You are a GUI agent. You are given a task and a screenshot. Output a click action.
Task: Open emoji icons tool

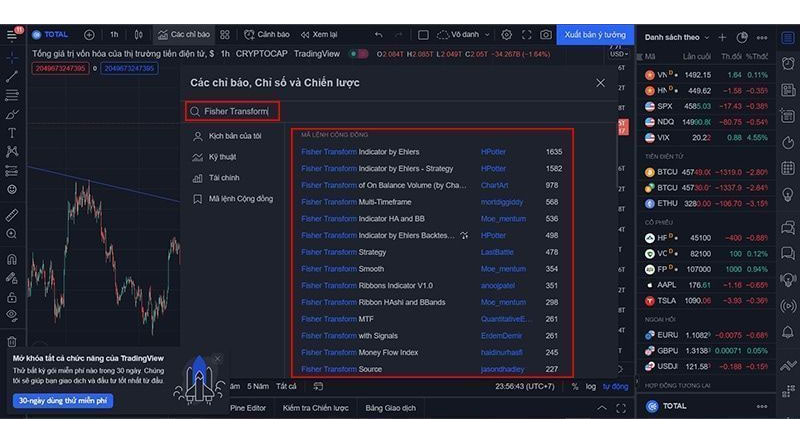pos(12,189)
